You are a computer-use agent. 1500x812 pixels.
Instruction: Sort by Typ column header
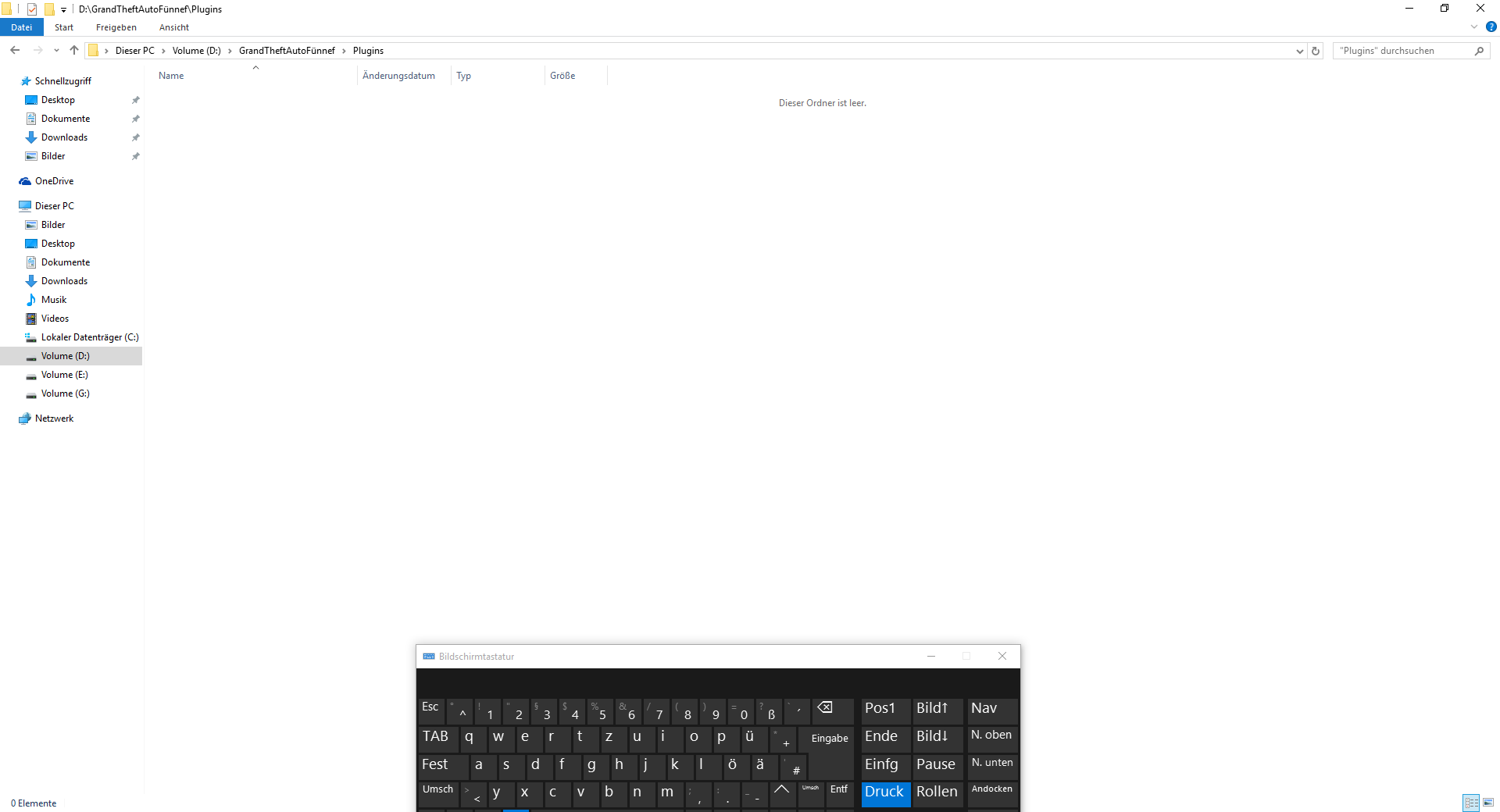point(498,76)
